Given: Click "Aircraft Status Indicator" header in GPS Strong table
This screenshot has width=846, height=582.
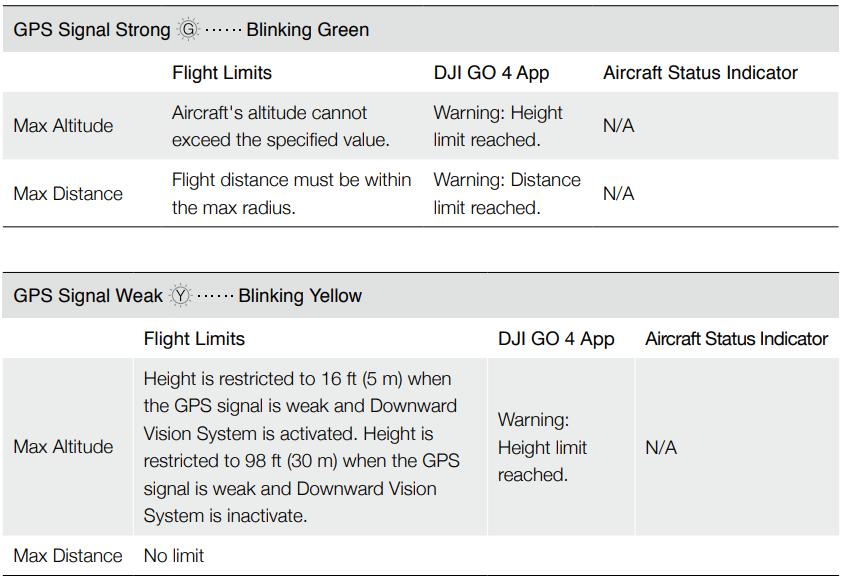Looking at the screenshot, I should click(x=700, y=73).
